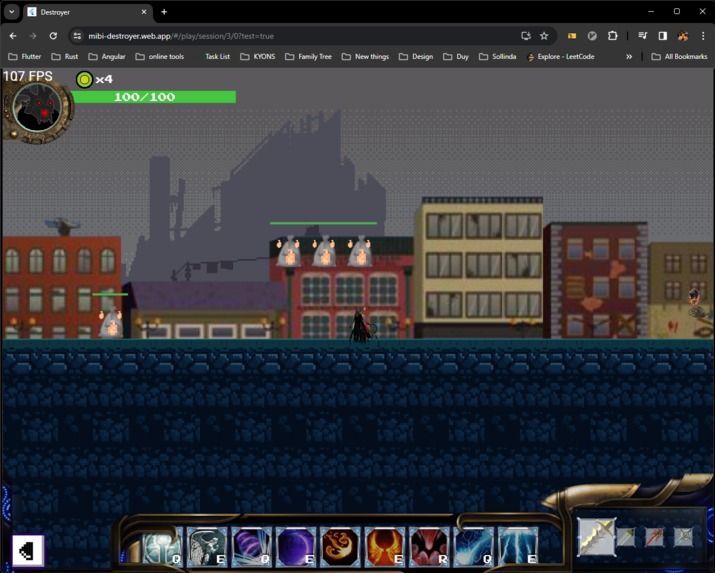Open the Explore - LeetCode bookmark
This screenshot has height=573, width=715.
[x=560, y=57]
